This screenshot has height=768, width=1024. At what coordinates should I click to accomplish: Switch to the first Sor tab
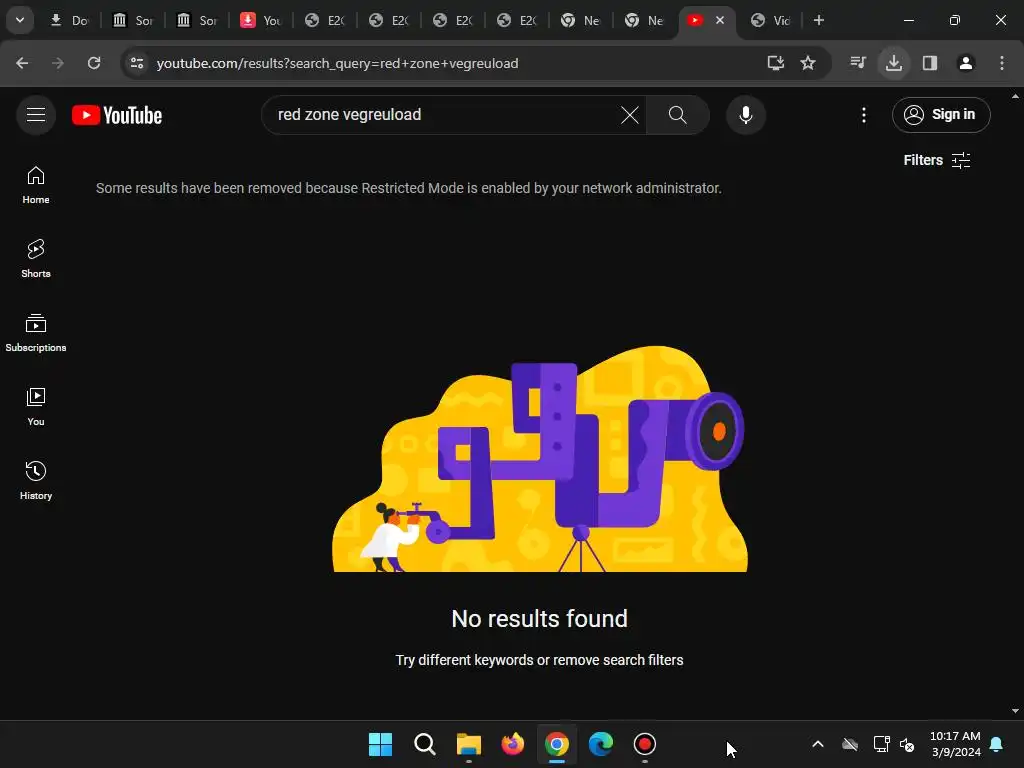pos(133,20)
